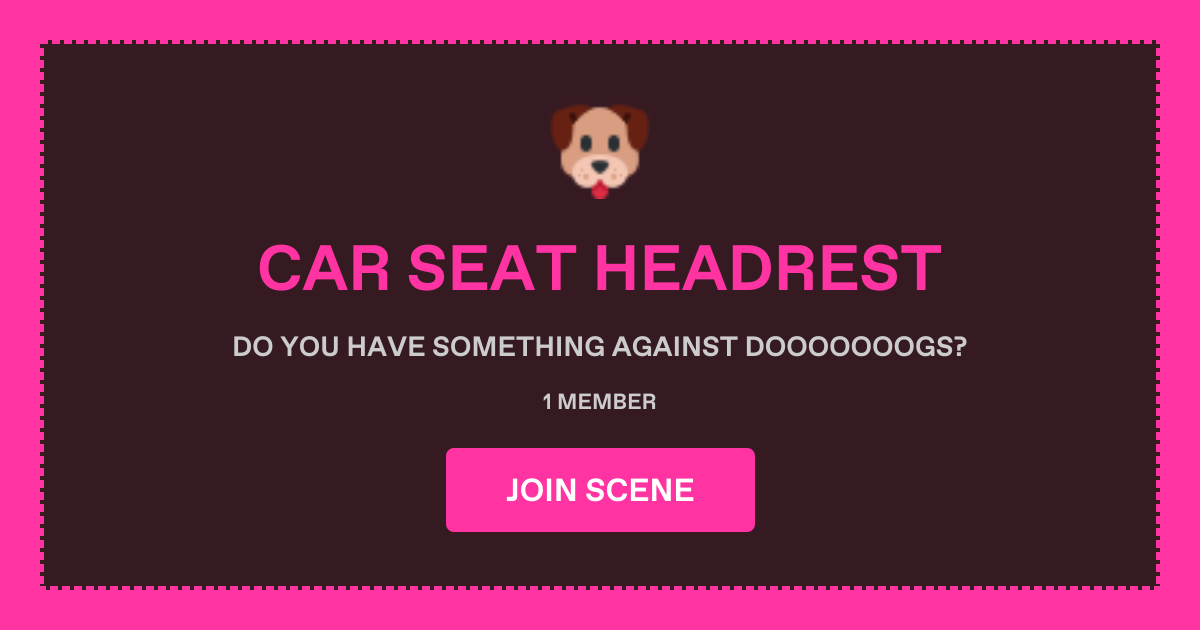This screenshot has width=1200, height=630.
Task: Click the word DOOOOOOOGS? in the tagline
Action: pyautogui.click(x=856, y=348)
